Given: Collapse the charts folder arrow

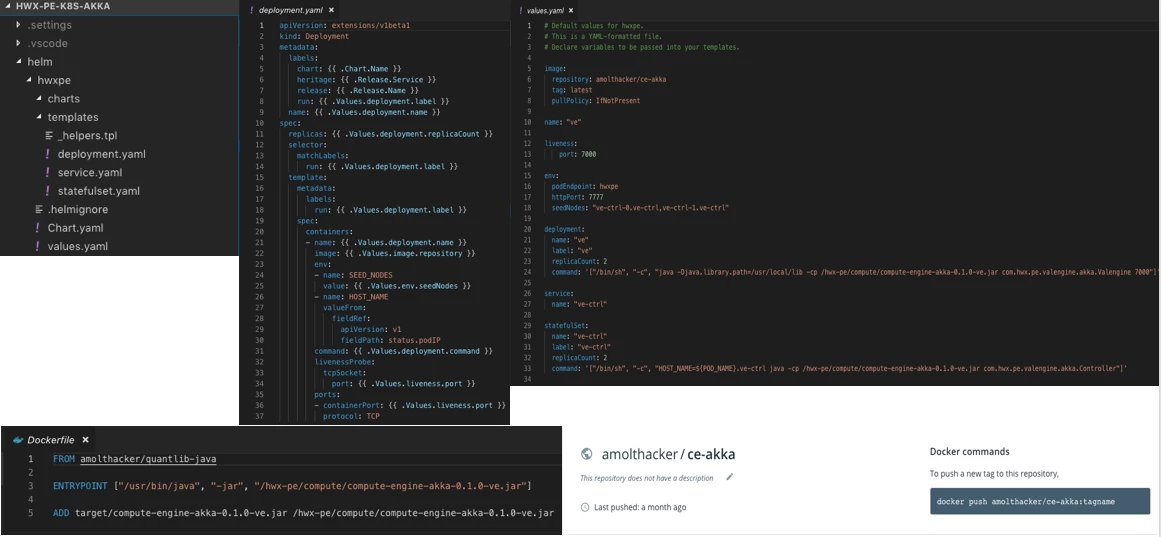Looking at the screenshot, I should click(39, 99).
